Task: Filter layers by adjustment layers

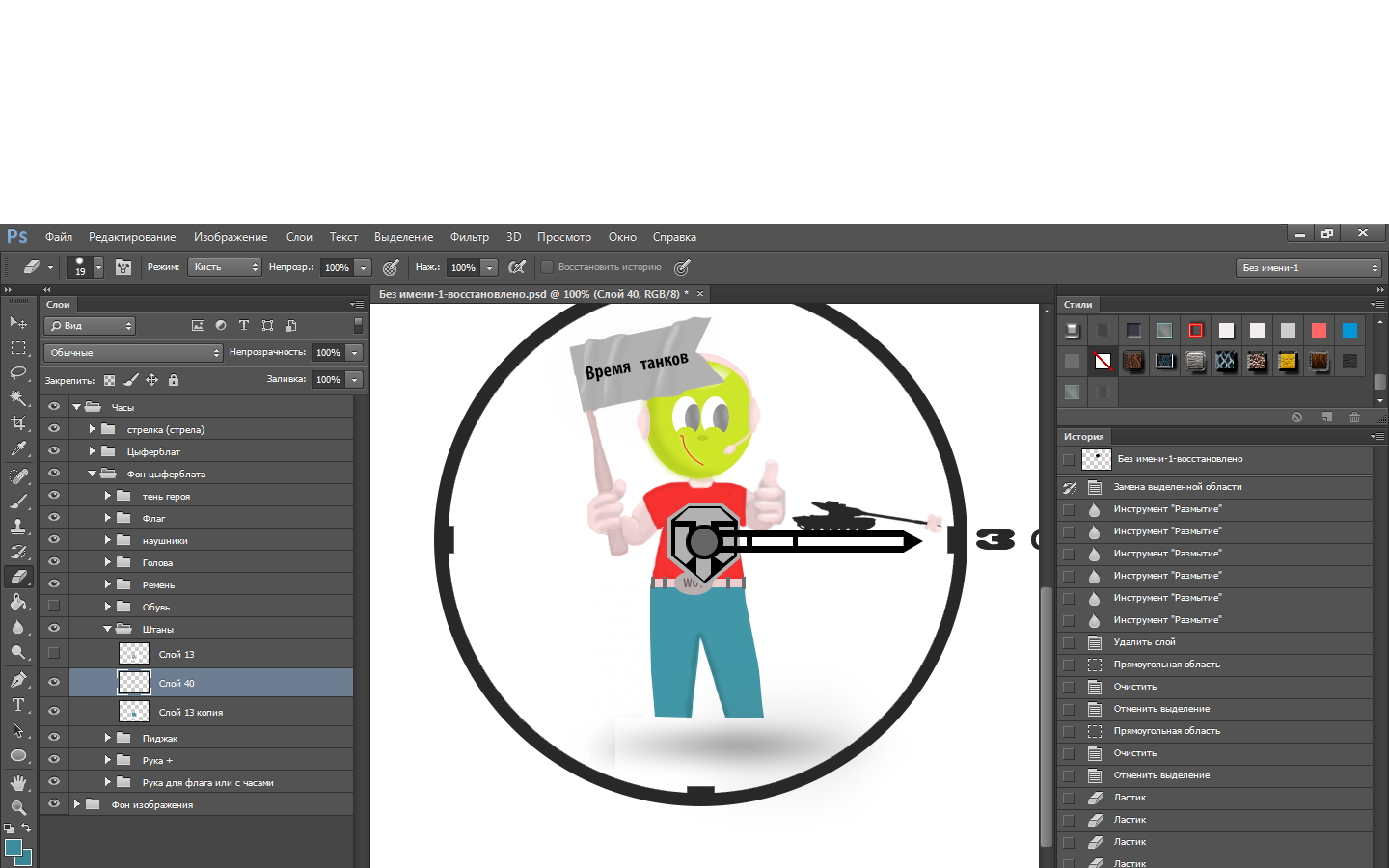Action: pos(221,326)
